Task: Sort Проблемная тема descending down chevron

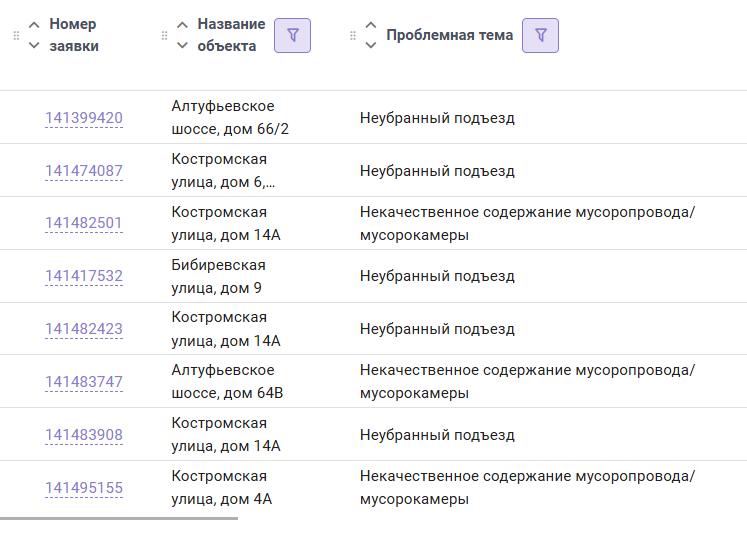Action: click(371, 45)
